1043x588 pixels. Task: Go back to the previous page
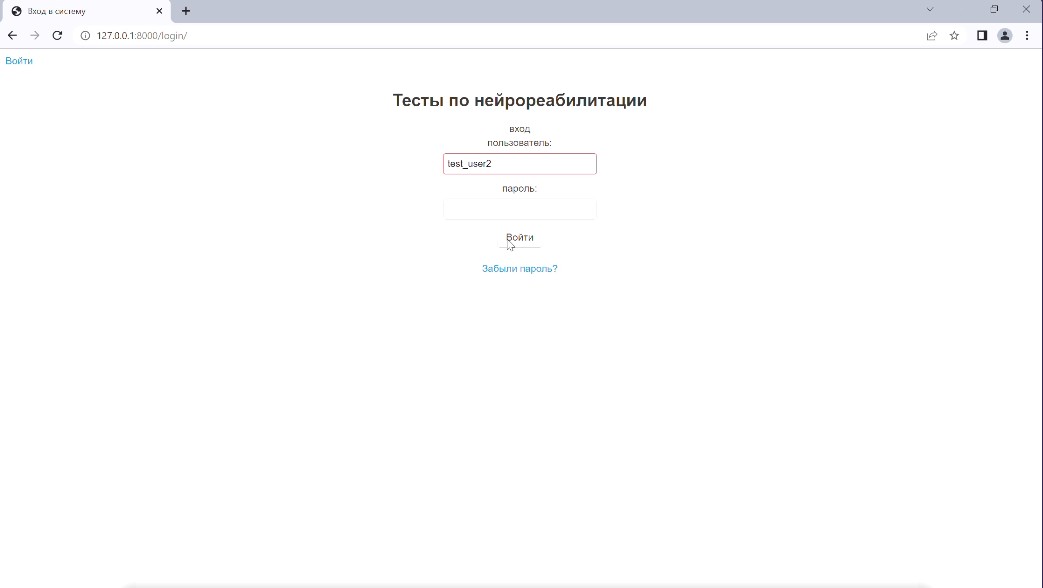pyautogui.click(x=12, y=35)
